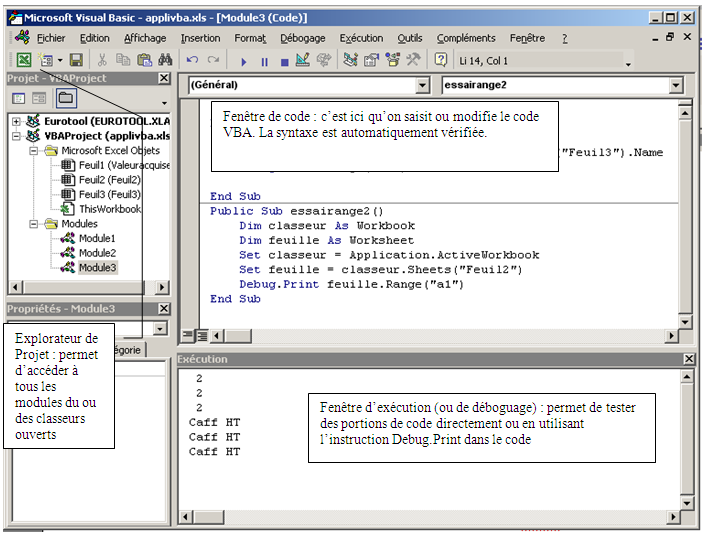Click the Insert UserForm toolbar icon
The width and height of the screenshot is (705, 537).
click(x=46, y=60)
